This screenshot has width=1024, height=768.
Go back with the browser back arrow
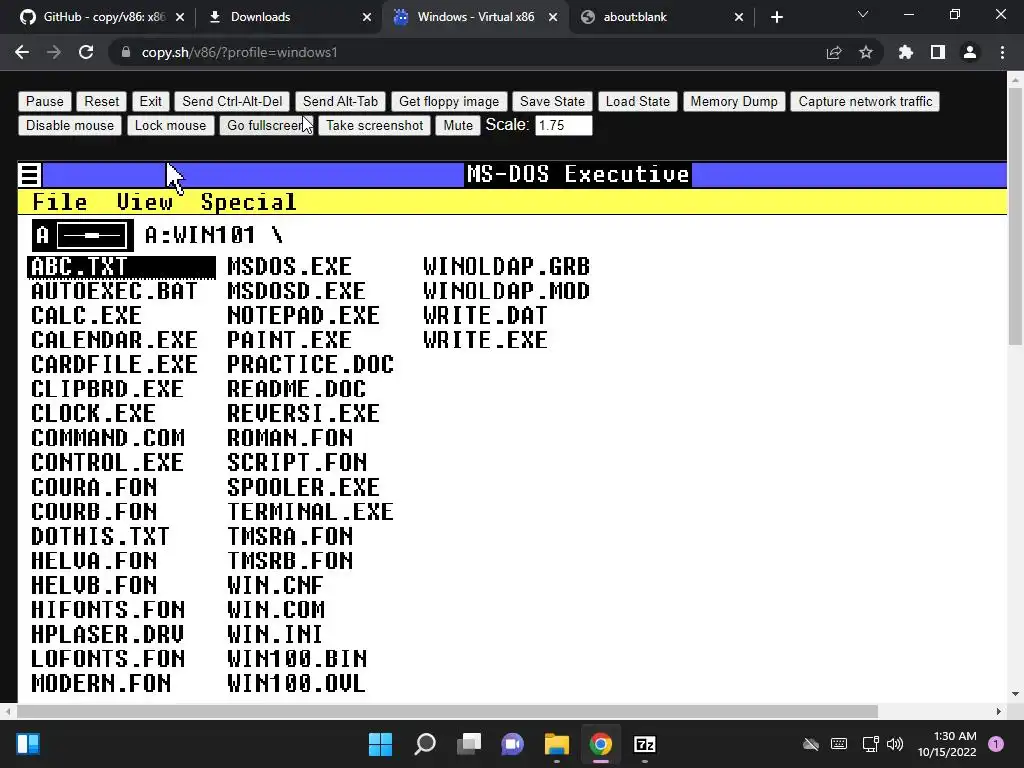(22, 52)
